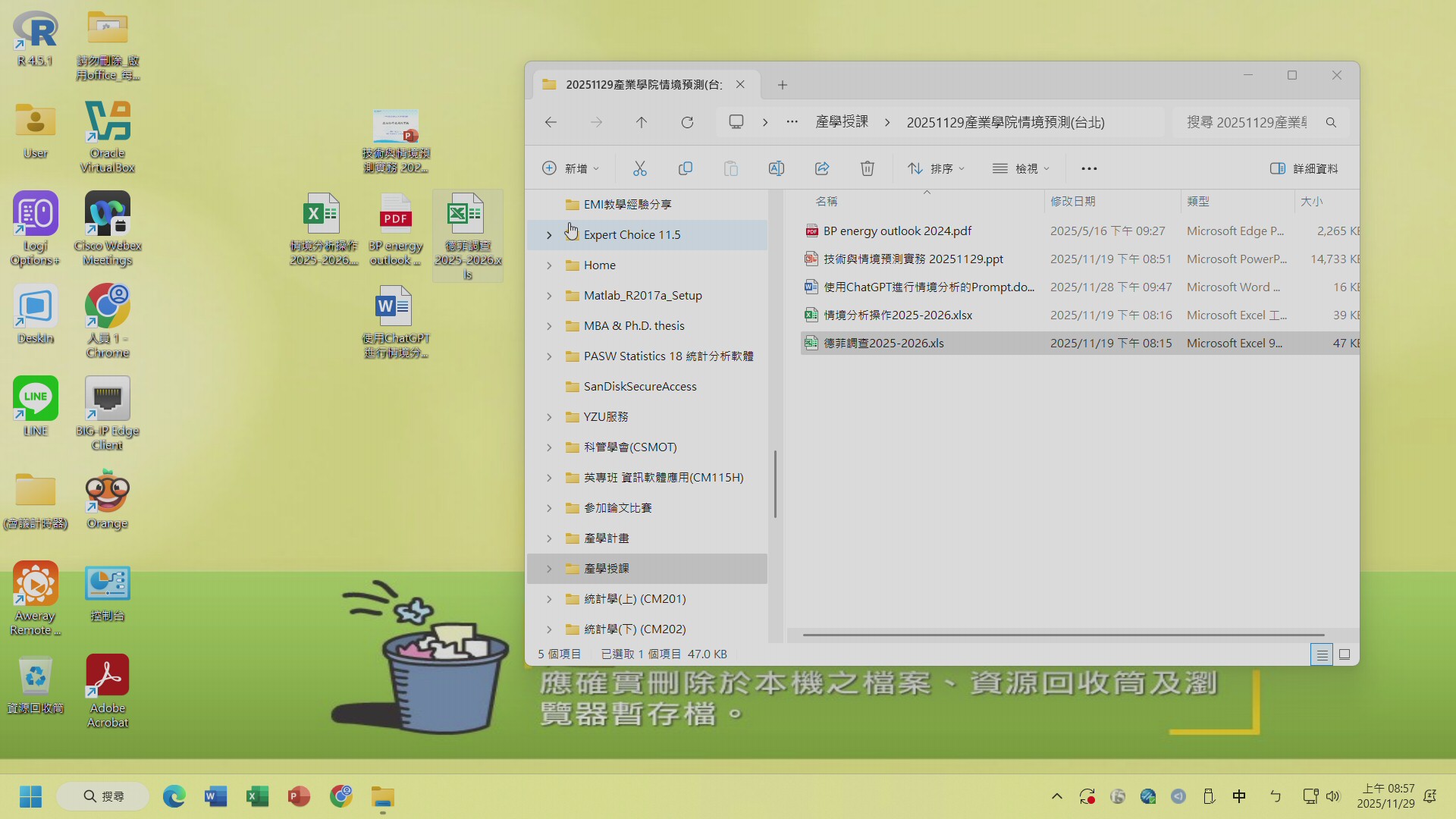The width and height of the screenshot is (1456, 819).
Task: Expand the Expert Choice 11.5 folder
Action: tap(549, 235)
